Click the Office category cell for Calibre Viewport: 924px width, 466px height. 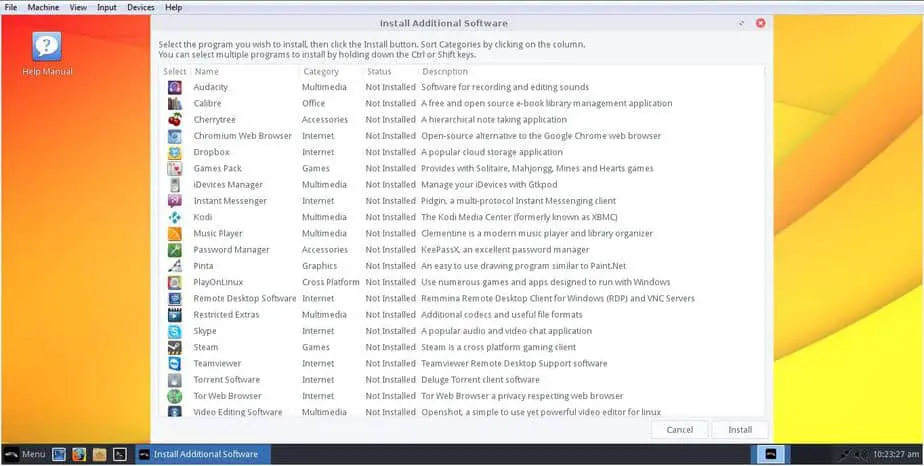[x=314, y=104]
